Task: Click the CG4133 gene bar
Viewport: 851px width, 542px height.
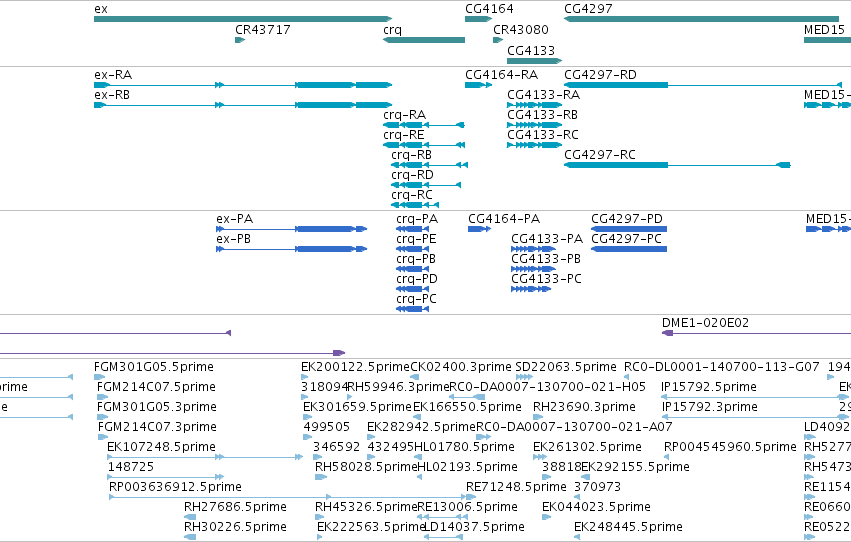Action: point(534,61)
